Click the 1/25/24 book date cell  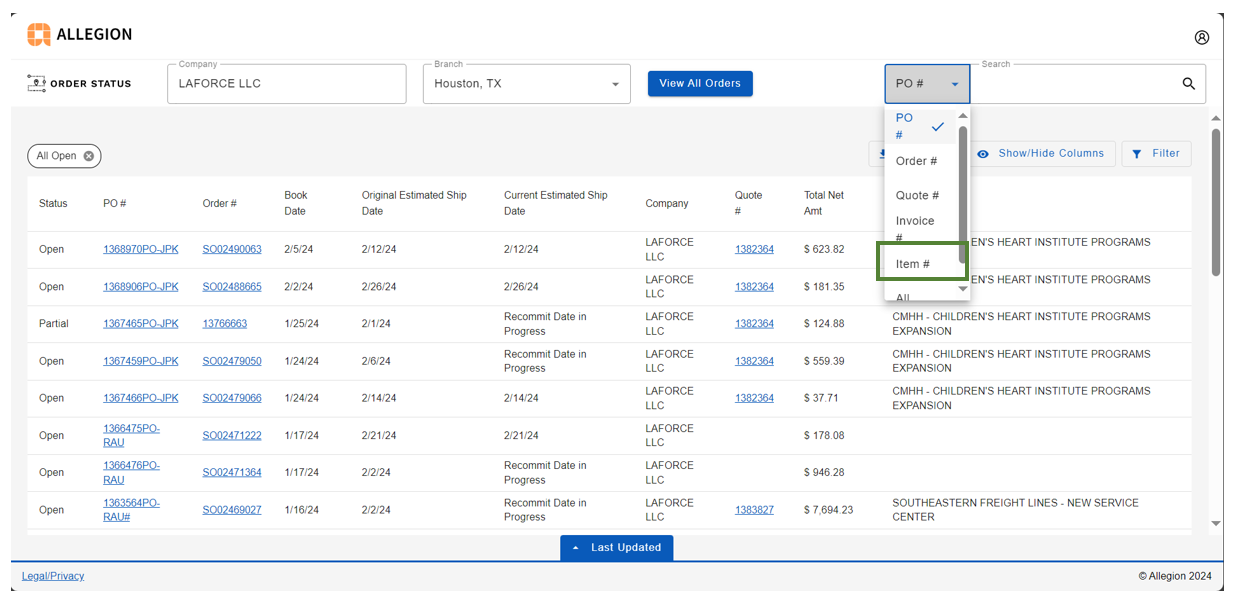click(299, 324)
